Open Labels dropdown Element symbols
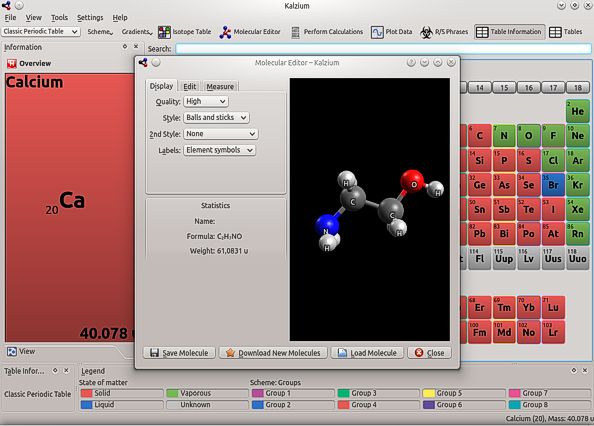The height and width of the screenshot is (426, 594). (219, 150)
